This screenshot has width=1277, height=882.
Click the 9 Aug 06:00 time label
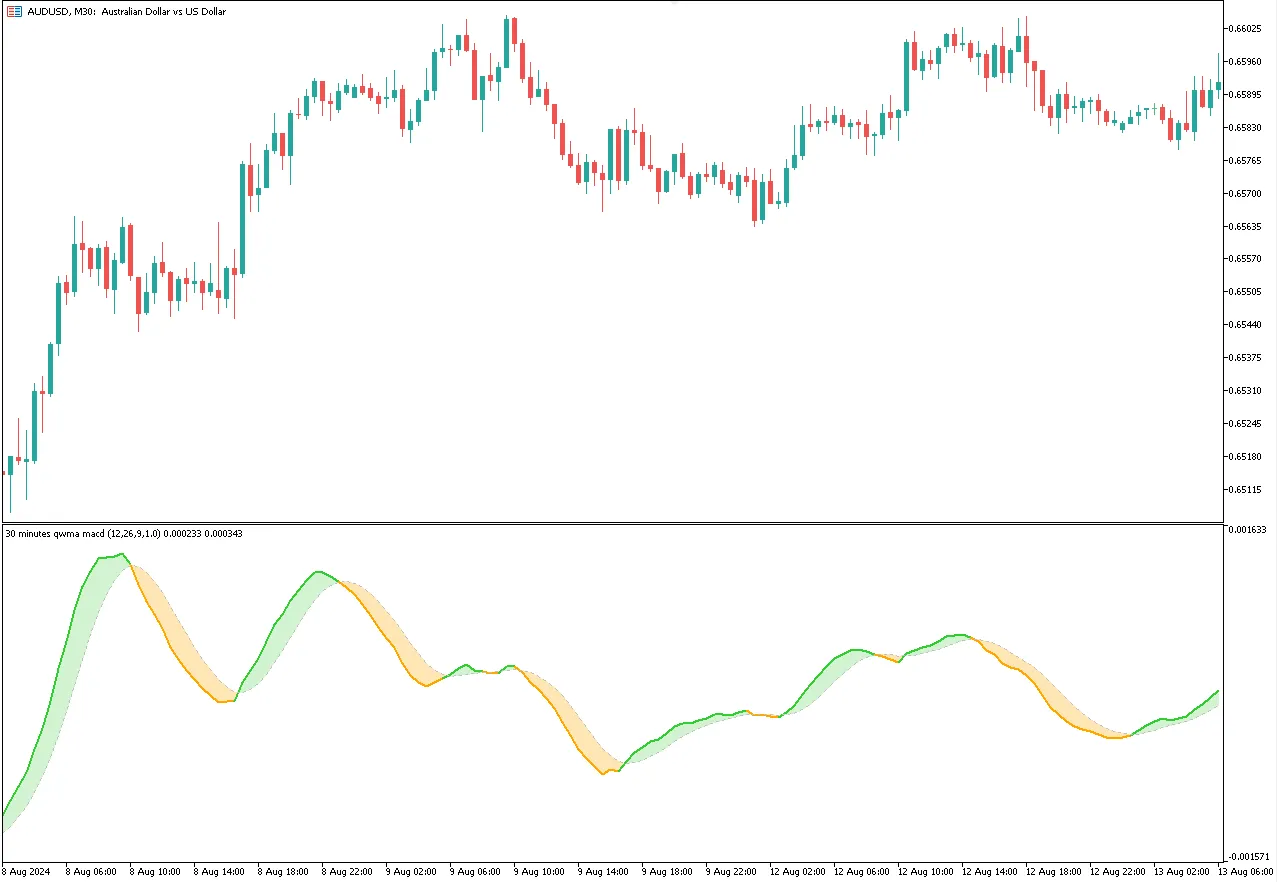pyautogui.click(x=475, y=872)
